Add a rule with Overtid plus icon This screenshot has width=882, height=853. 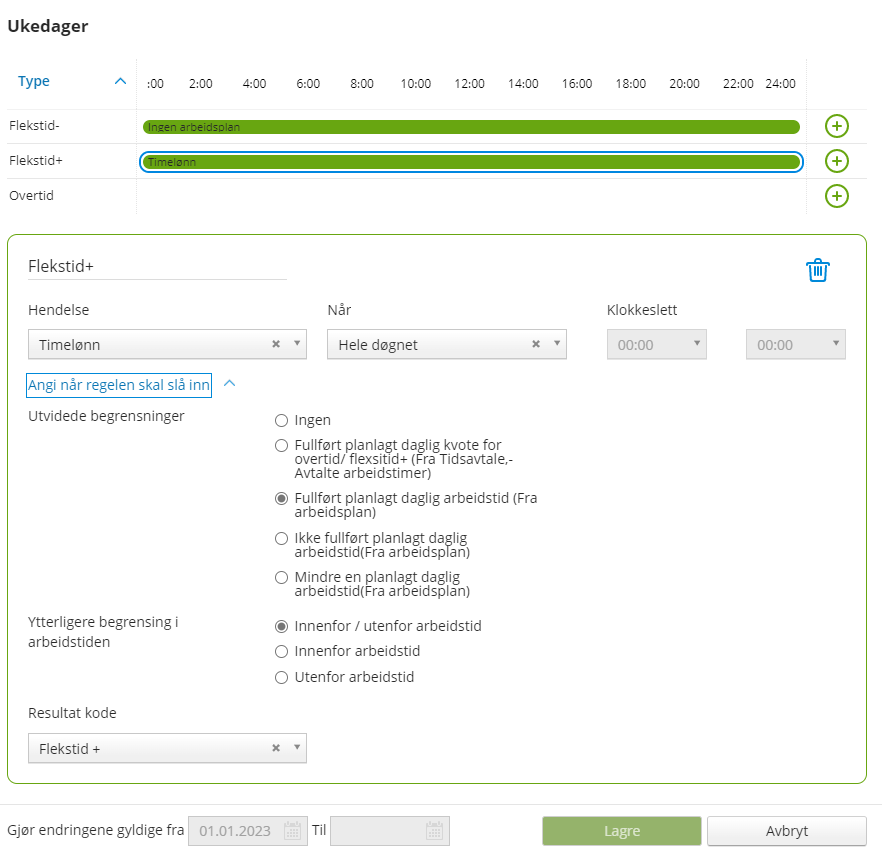(836, 196)
